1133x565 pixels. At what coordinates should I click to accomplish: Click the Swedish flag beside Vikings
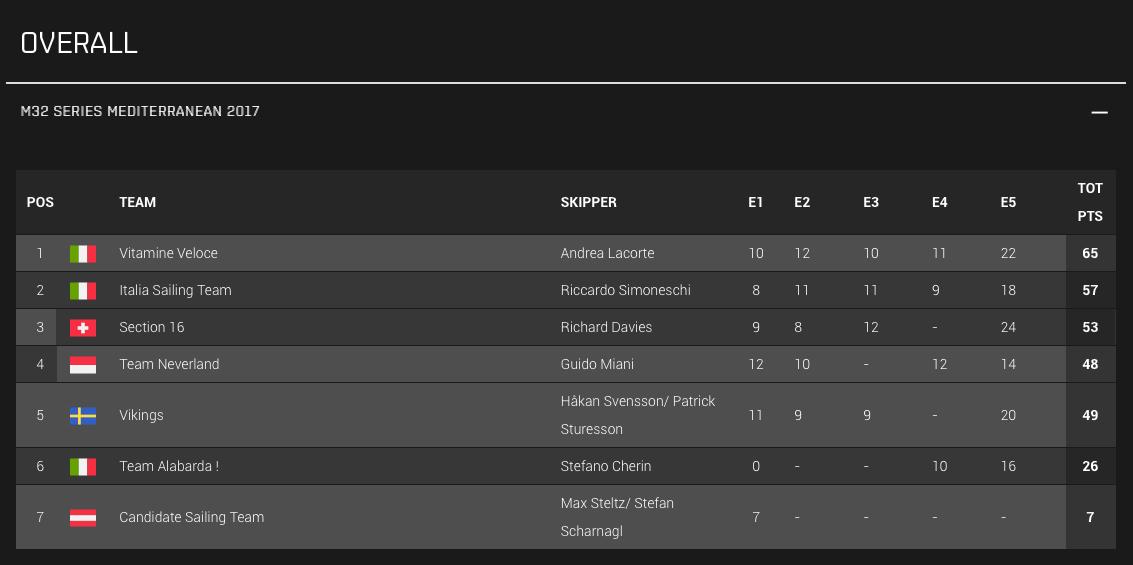[x=83, y=415]
